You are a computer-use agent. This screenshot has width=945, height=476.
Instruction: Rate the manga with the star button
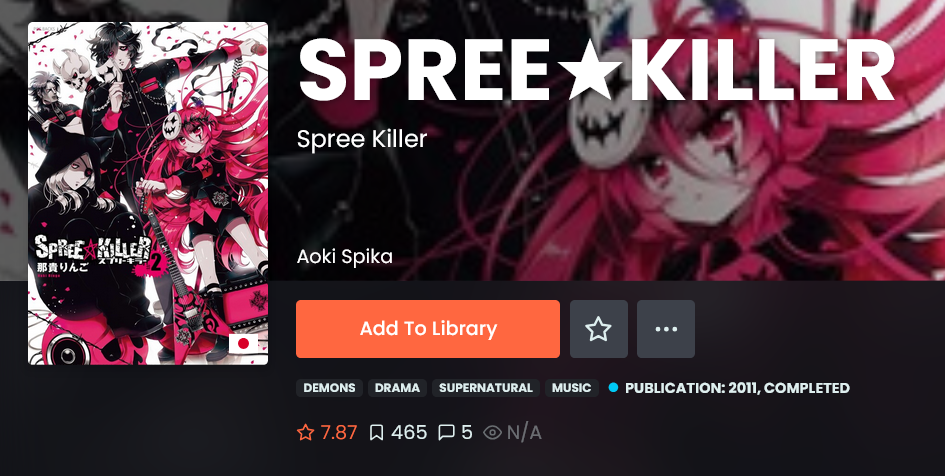click(598, 329)
